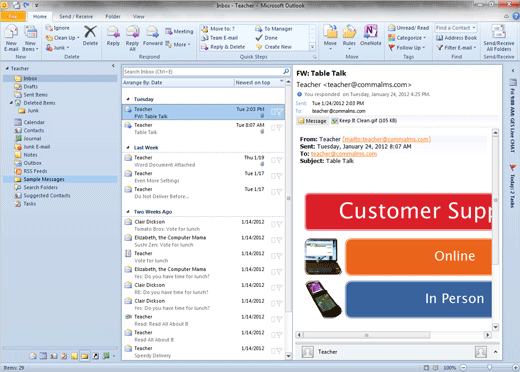Switch to the Send / Receive tab
520x372 pixels.
(76, 16)
